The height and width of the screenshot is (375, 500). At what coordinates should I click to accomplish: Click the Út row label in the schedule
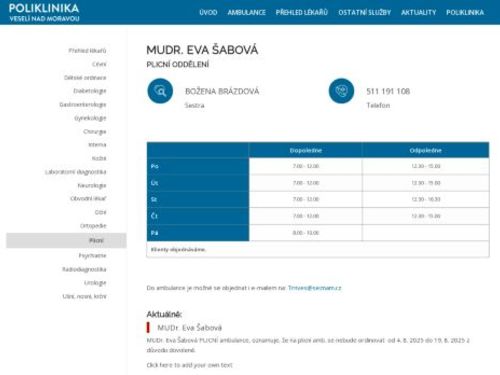[x=154, y=183]
